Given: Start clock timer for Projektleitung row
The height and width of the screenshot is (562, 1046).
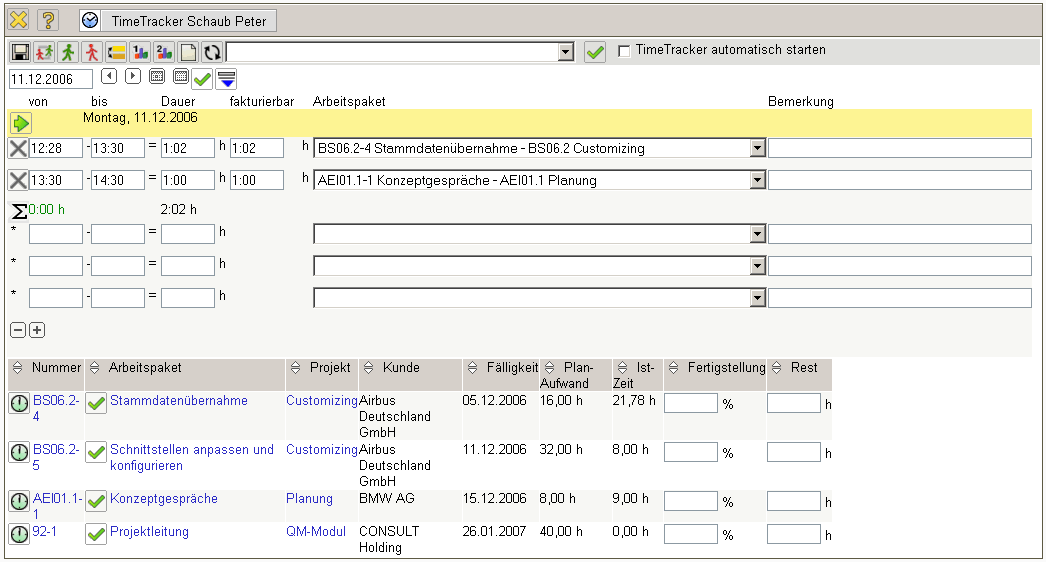Looking at the screenshot, I should [19, 535].
